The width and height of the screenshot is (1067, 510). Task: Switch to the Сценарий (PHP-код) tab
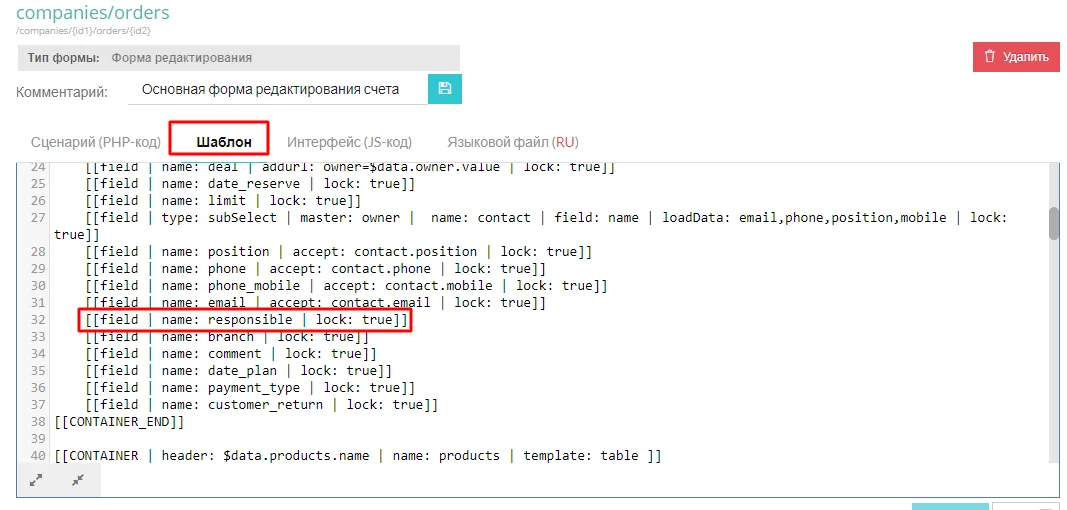[96, 142]
